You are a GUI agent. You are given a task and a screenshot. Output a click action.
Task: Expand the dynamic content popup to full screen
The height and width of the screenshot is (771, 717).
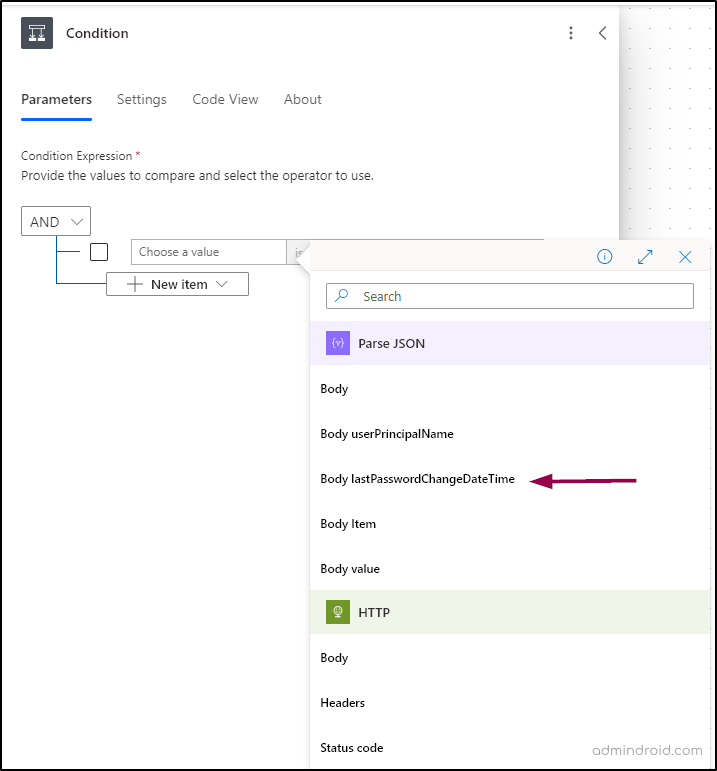645,257
